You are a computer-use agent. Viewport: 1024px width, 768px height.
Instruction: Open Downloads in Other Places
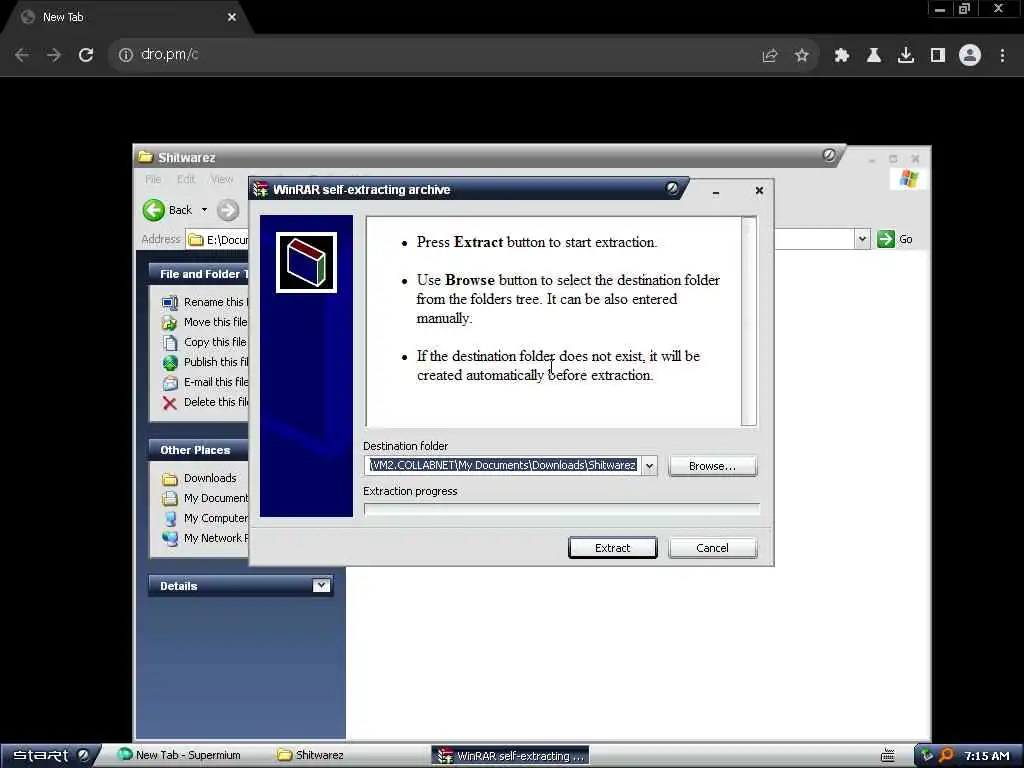[199, 478]
